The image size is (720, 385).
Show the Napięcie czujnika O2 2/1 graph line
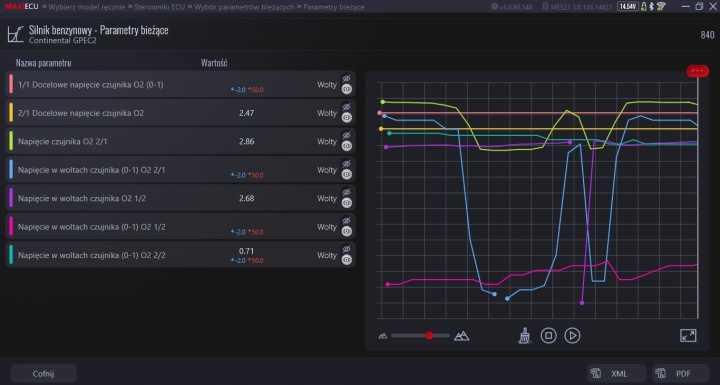click(347, 146)
